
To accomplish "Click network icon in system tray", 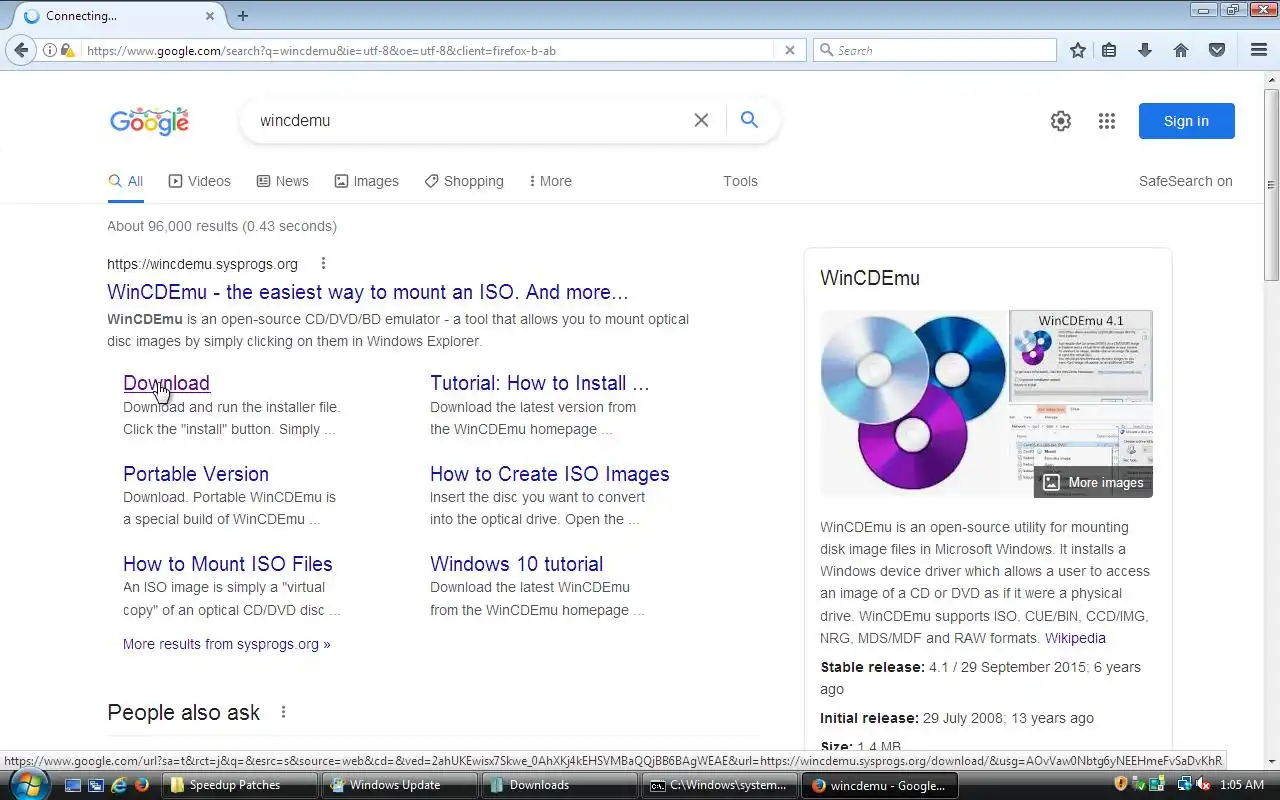I will point(1185,784).
